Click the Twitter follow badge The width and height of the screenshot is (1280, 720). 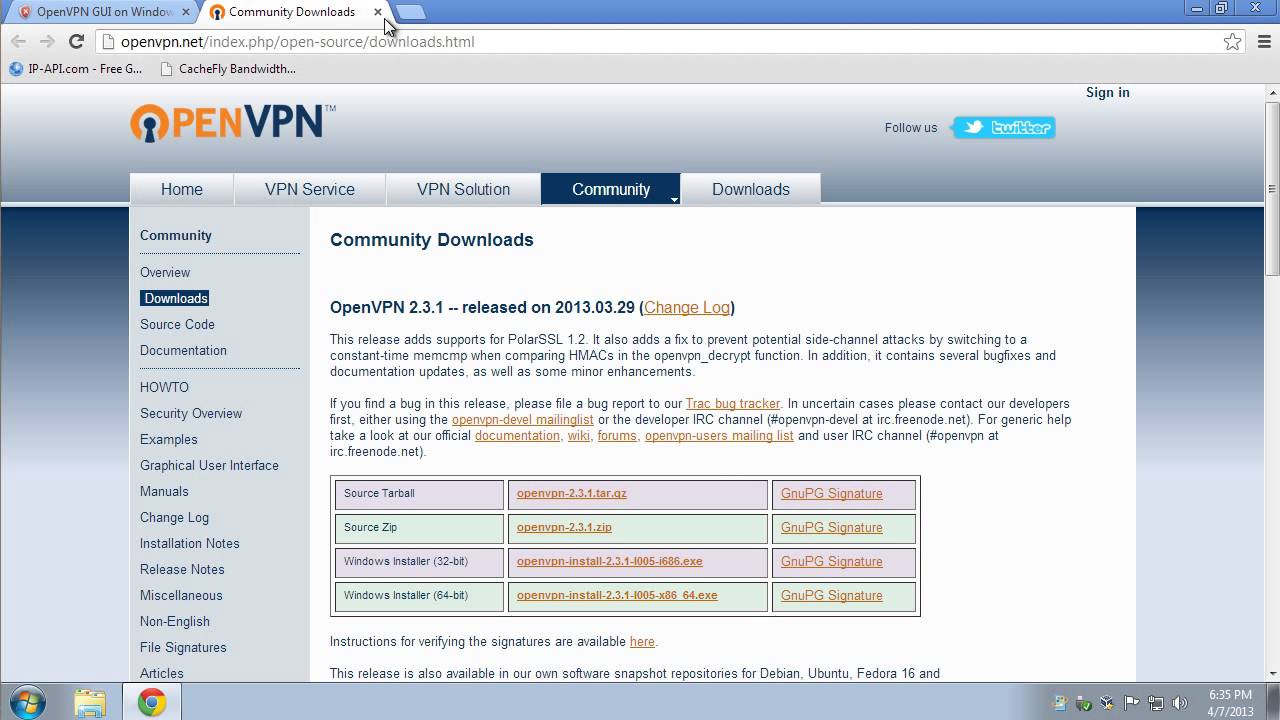click(x=1004, y=127)
